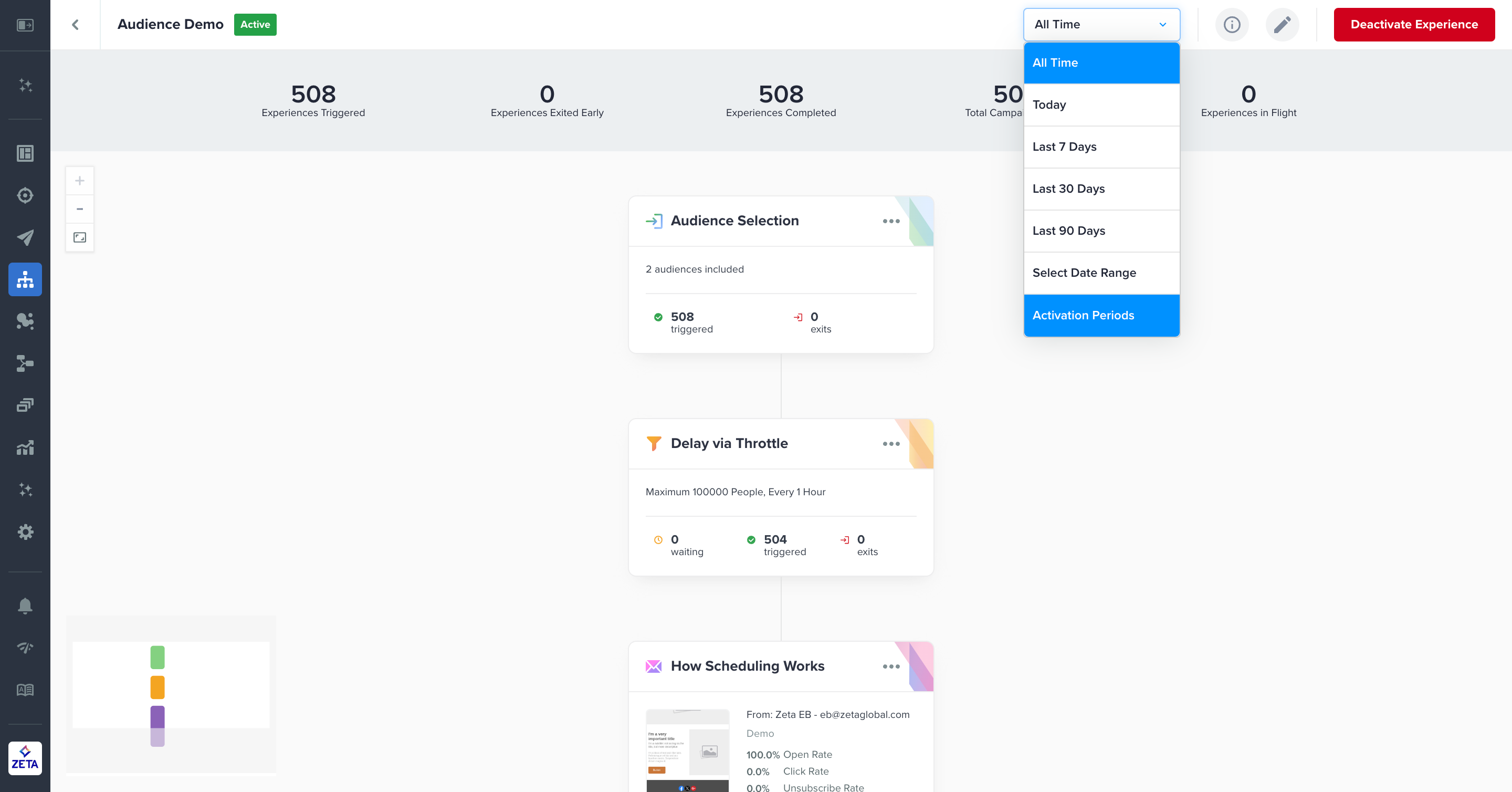This screenshot has height=792, width=1512.
Task: Open How Scheduling Works three-dot menu
Action: tap(890, 666)
